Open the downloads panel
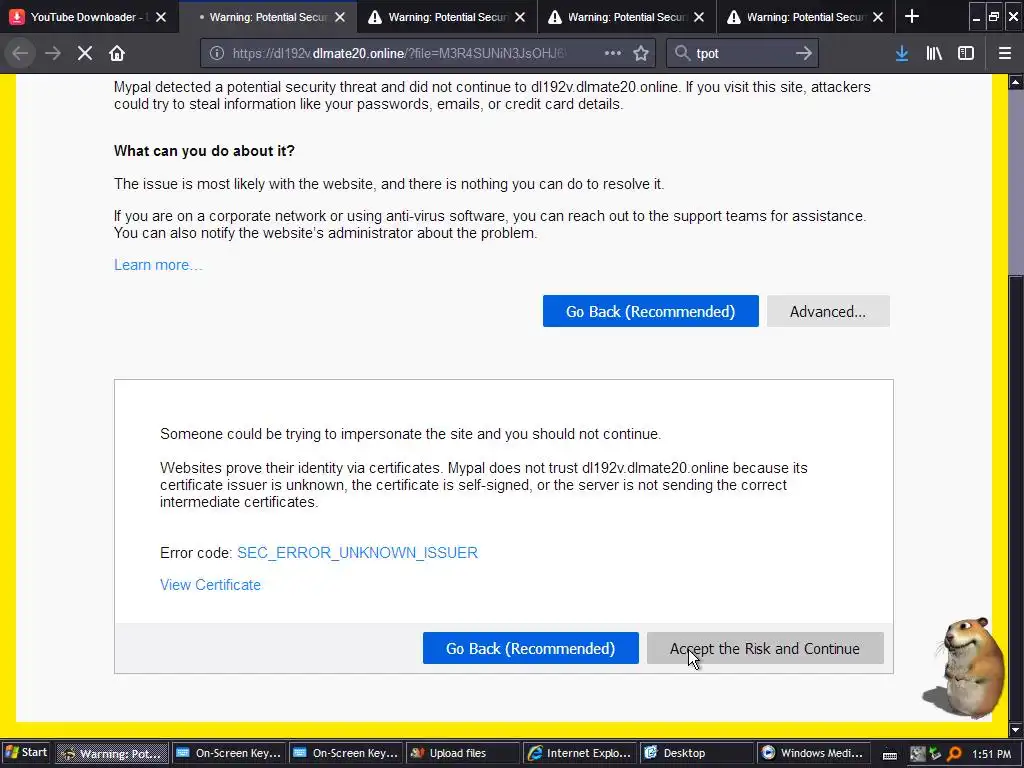The height and width of the screenshot is (768, 1024). tap(902, 54)
